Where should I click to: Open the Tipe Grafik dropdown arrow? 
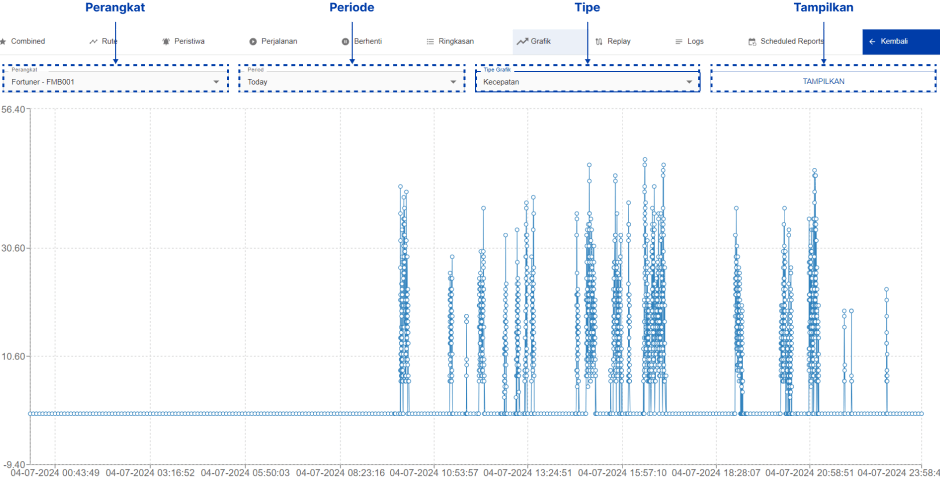[689, 82]
